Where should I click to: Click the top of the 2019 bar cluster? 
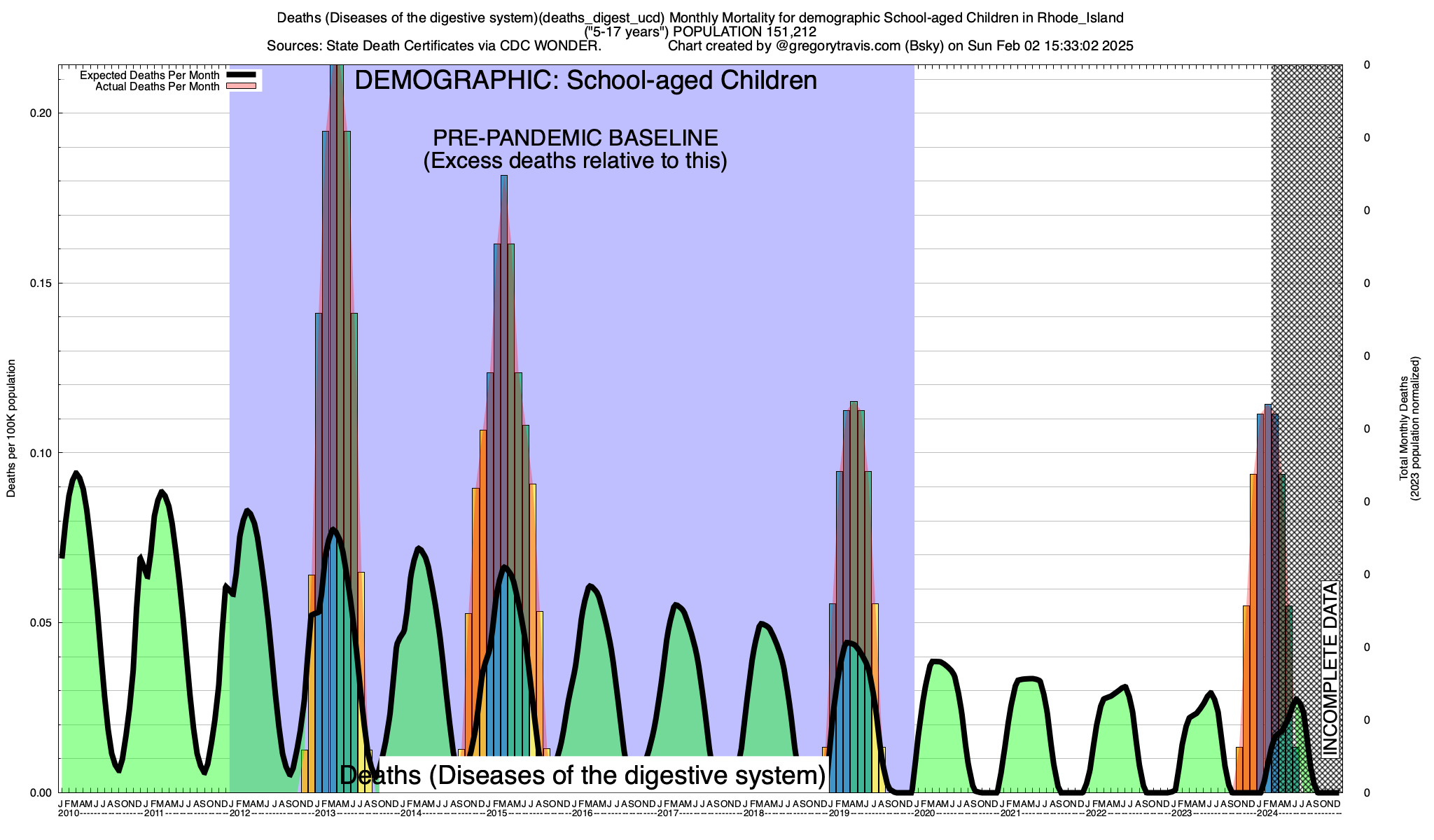pyautogui.click(x=854, y=406)
